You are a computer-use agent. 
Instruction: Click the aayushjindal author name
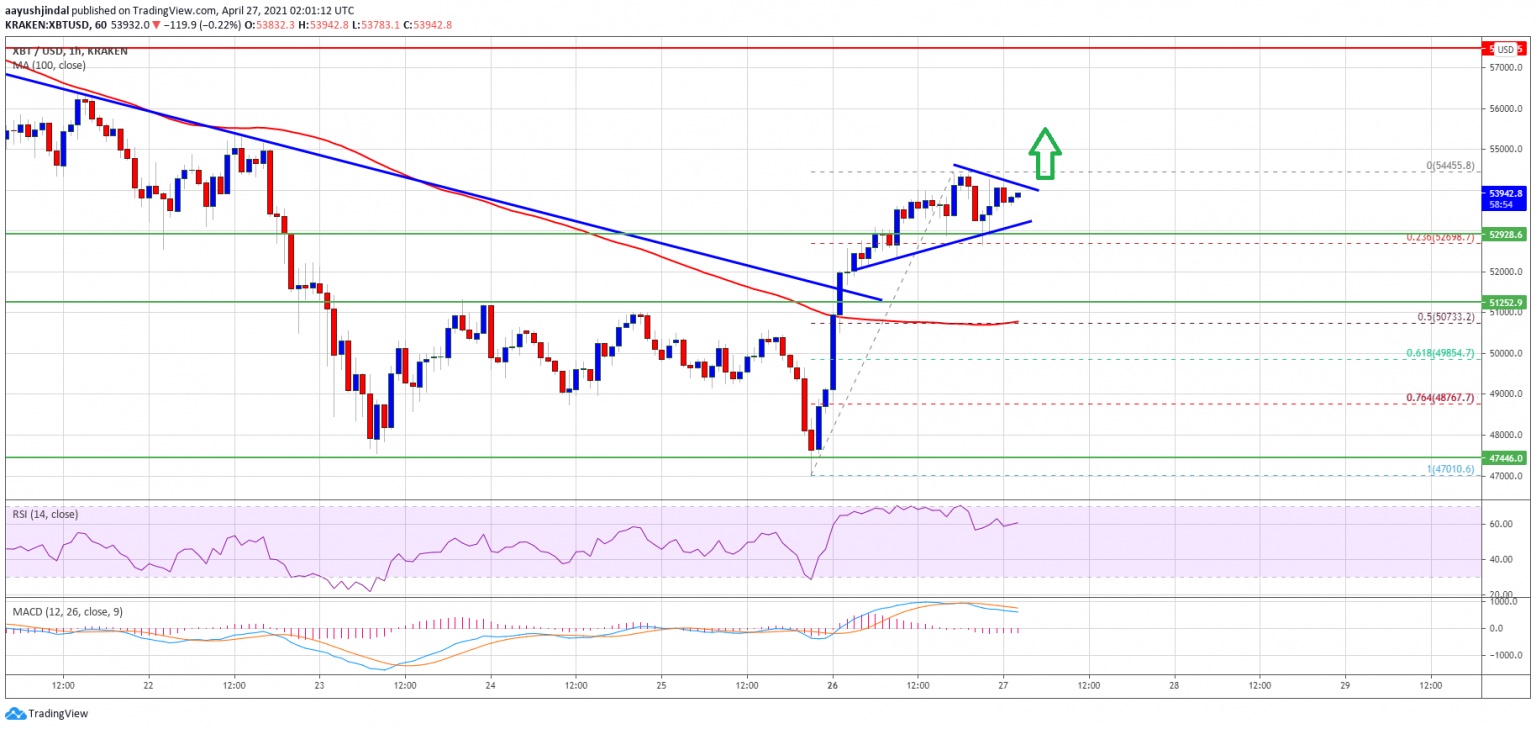click(x=35, y=10)
